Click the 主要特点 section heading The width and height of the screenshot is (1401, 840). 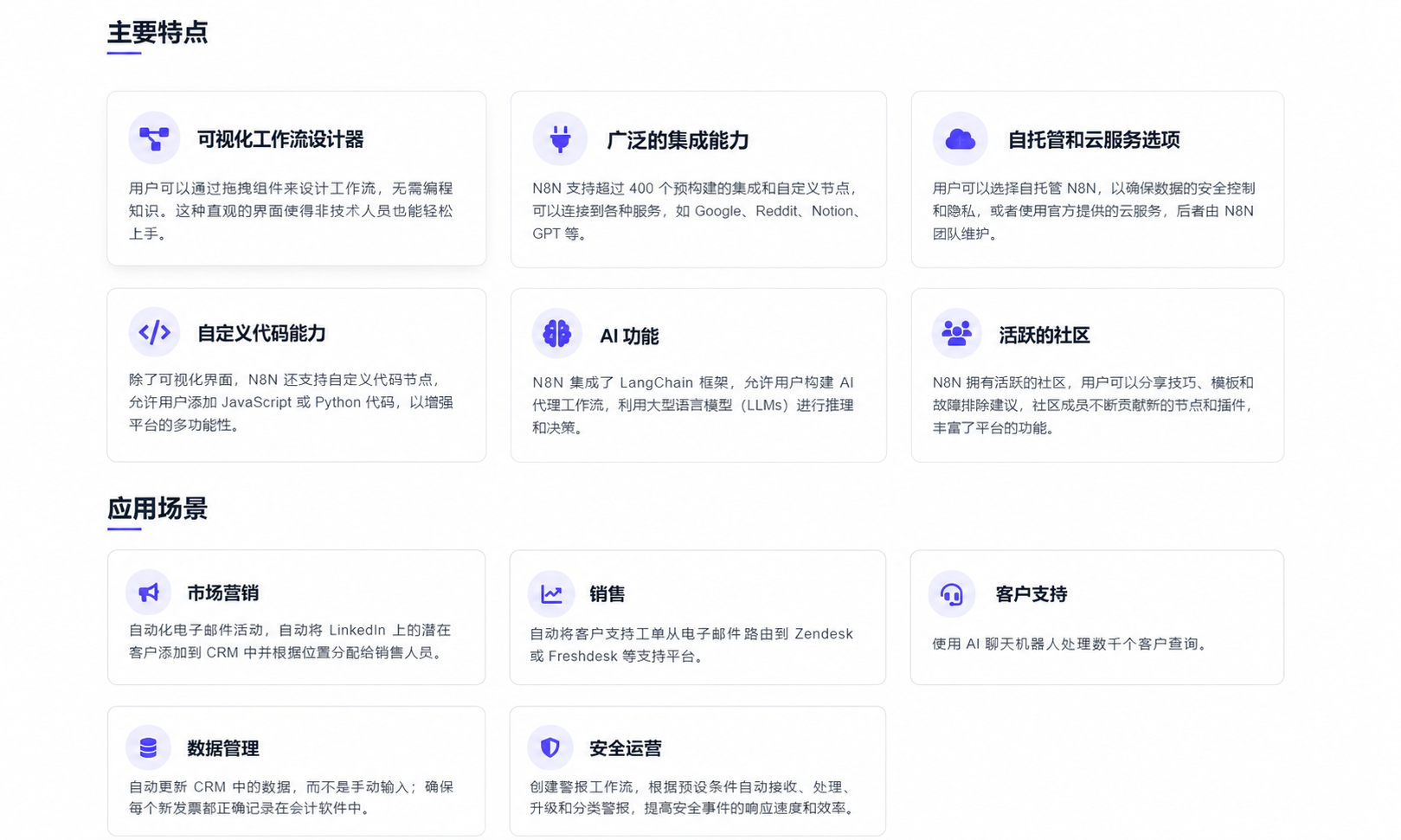pos(157,33)
